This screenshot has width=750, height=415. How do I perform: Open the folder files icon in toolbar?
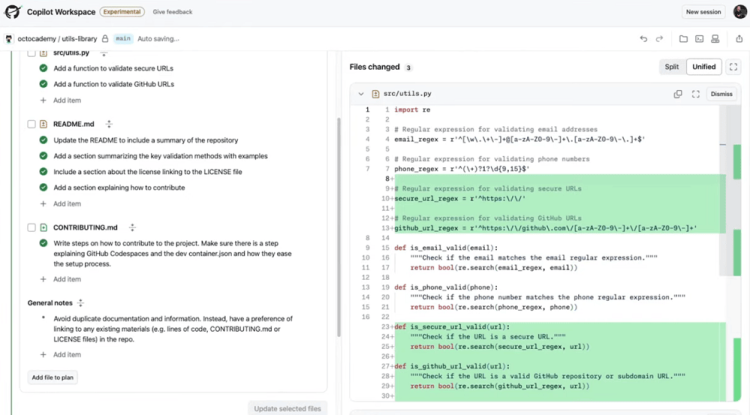(683, 39)
